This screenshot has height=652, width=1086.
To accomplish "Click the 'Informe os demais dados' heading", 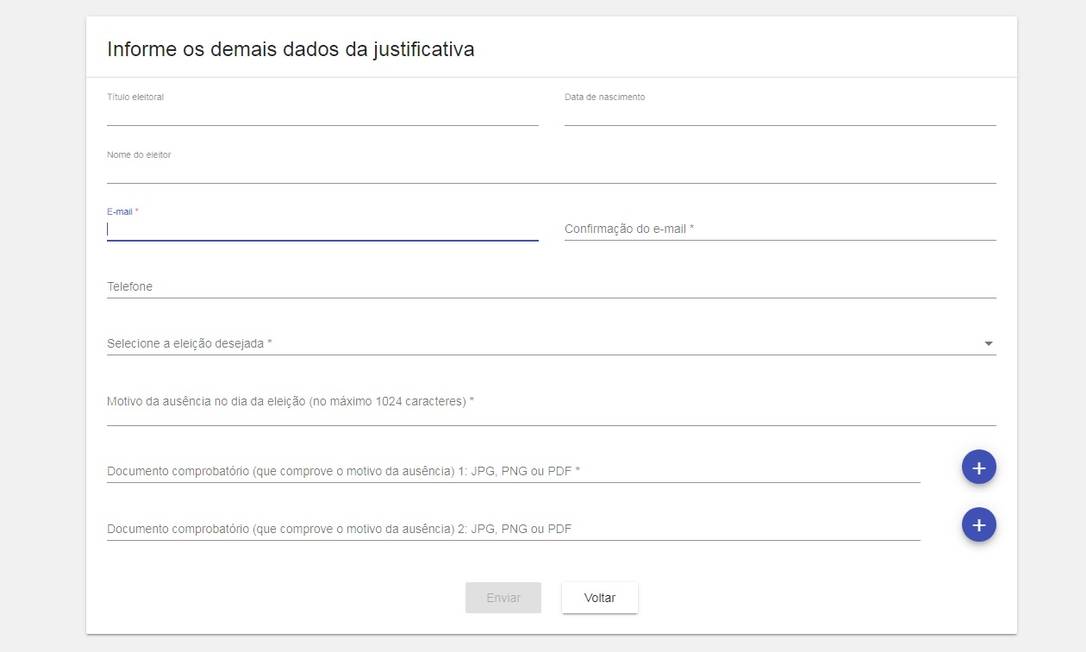I will [290, 49].
